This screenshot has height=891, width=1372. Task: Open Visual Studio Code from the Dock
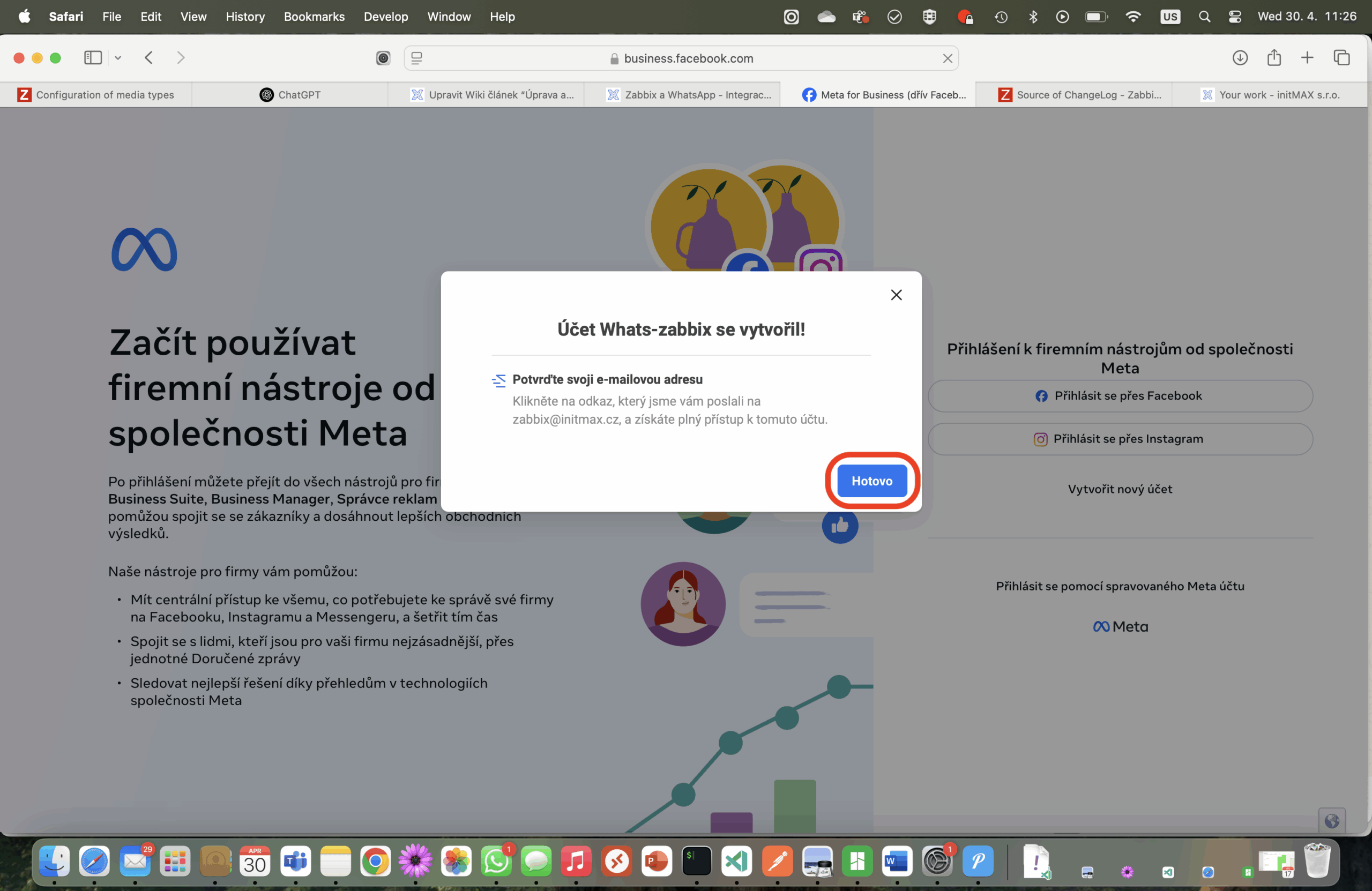736,861
